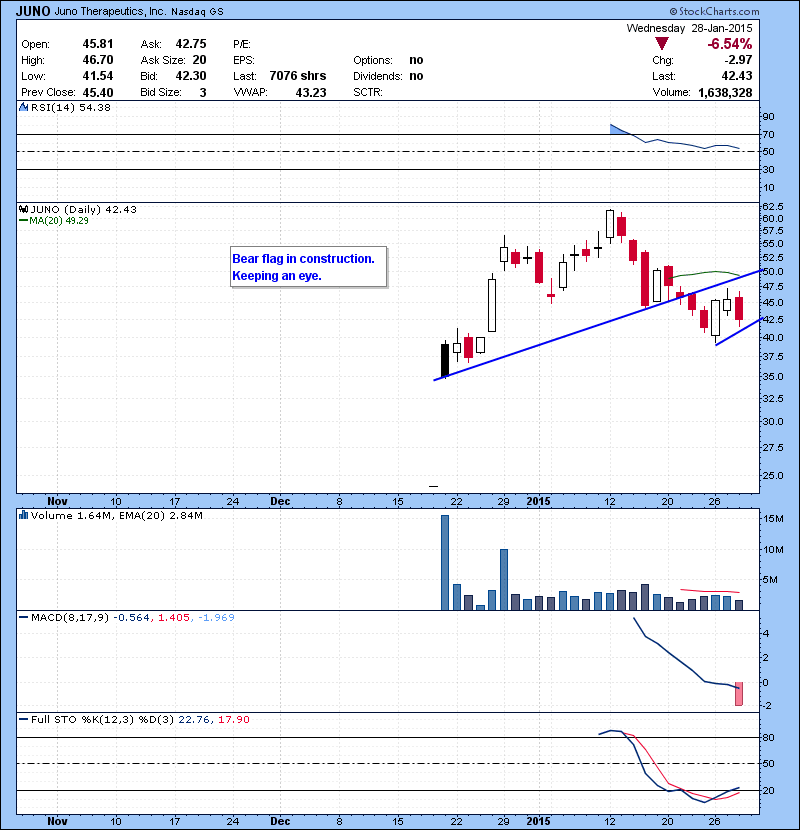Click the Ask price 42.75
The width and height of the screenshot is (800, 830).
pos(191,44)
